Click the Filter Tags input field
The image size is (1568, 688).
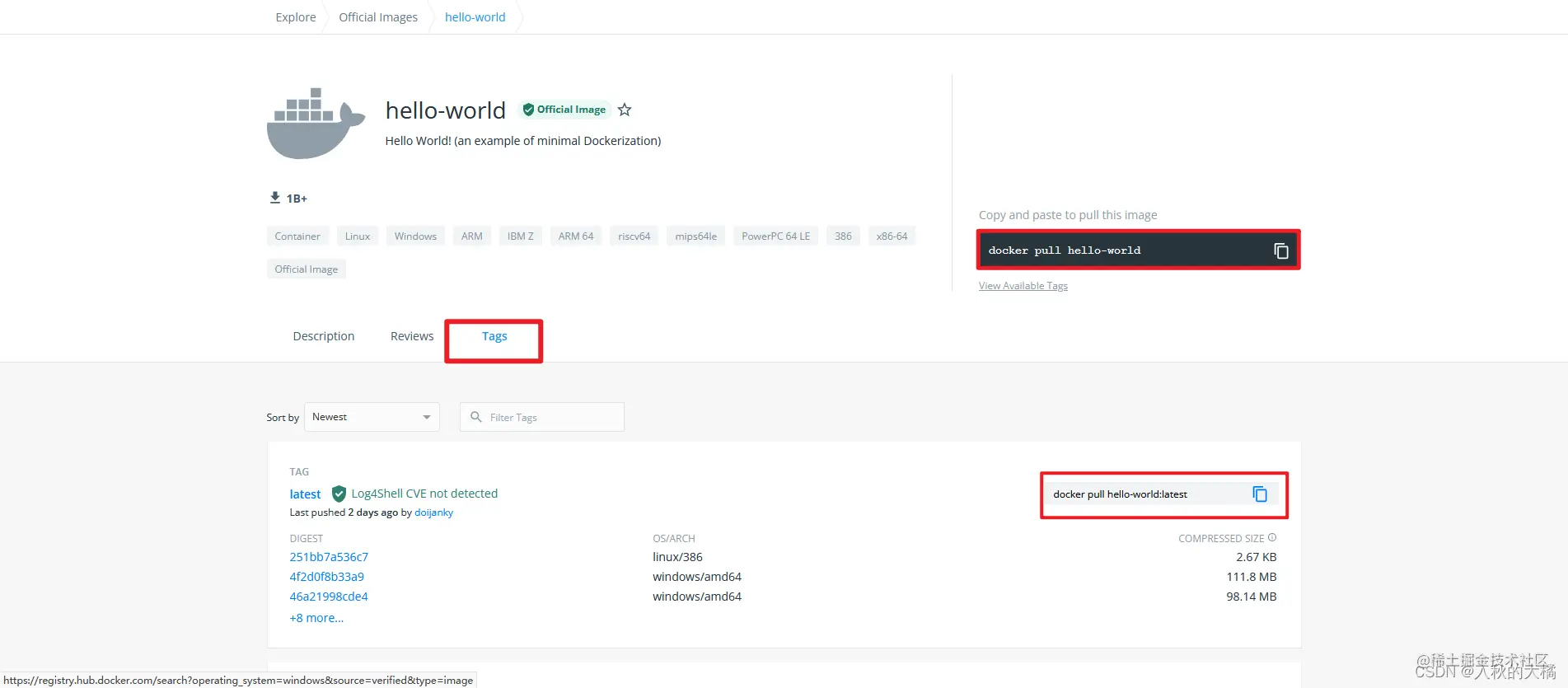tap(542, 417)
